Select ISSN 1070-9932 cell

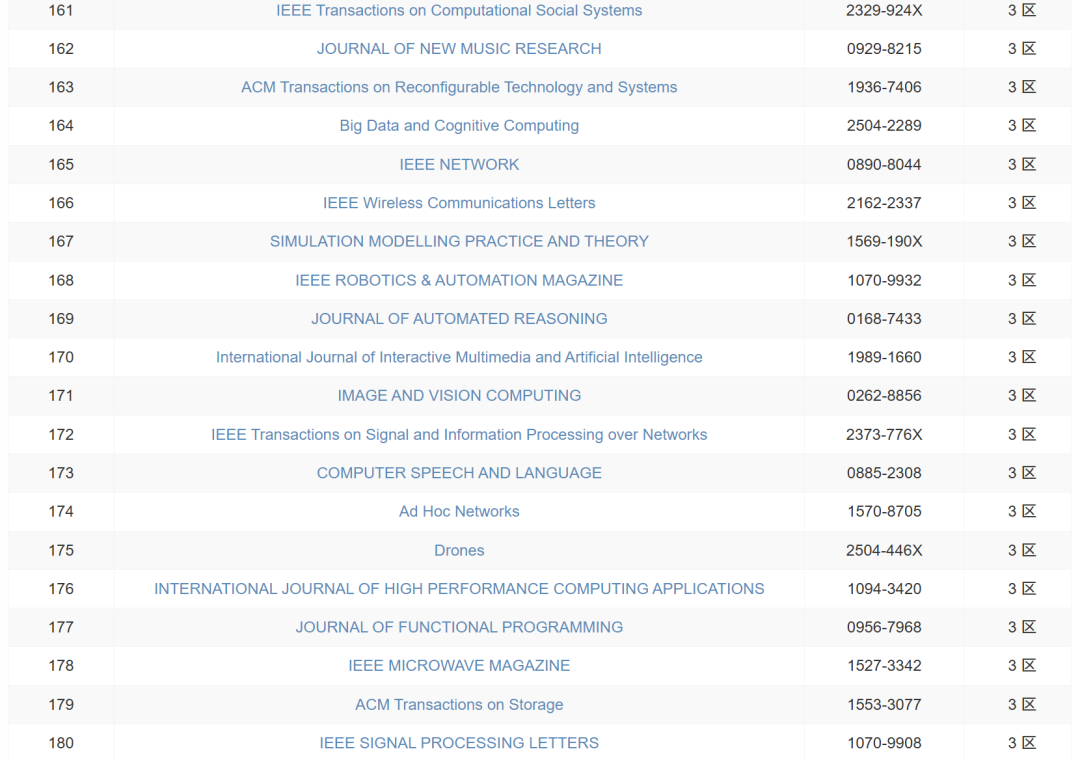coord(884,280)
